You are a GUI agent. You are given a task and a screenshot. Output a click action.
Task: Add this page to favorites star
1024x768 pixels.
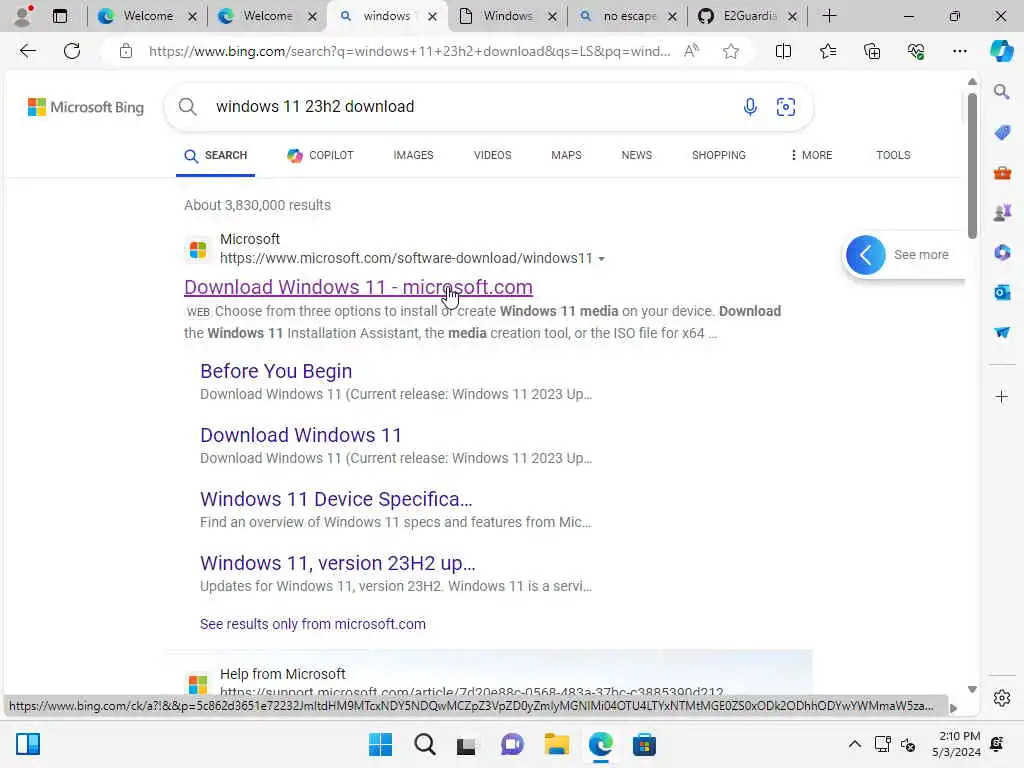tap(731, 51)
